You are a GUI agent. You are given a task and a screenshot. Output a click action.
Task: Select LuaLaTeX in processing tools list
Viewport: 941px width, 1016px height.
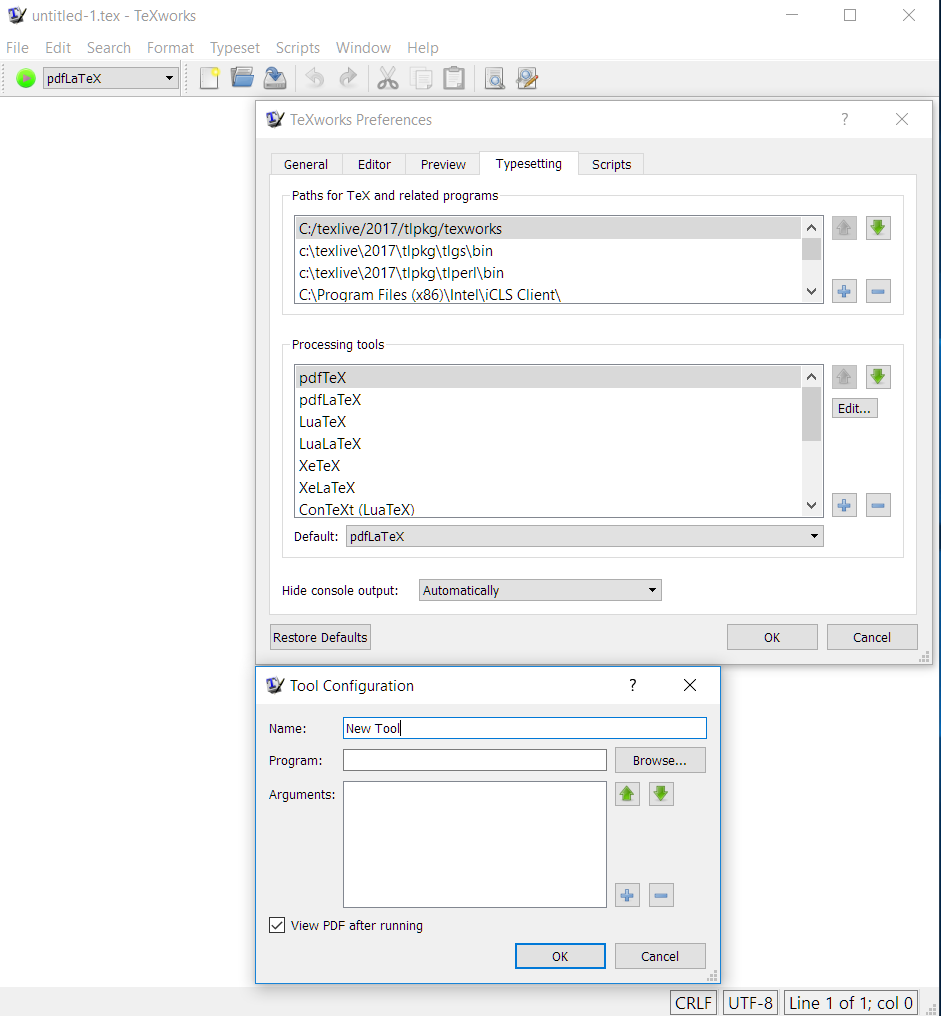548,444
